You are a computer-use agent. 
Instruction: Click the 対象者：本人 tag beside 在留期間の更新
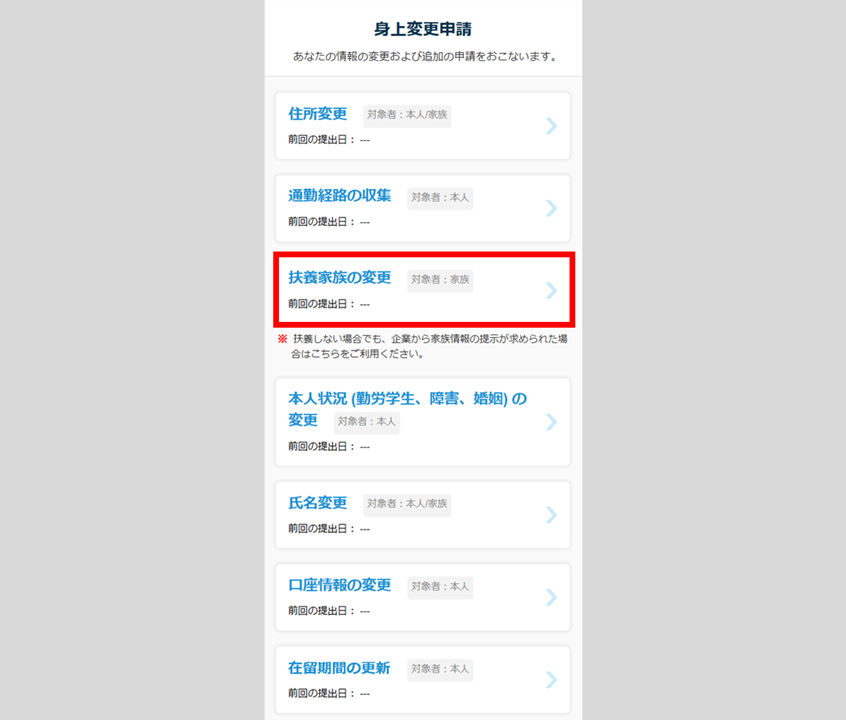point(440,669)
